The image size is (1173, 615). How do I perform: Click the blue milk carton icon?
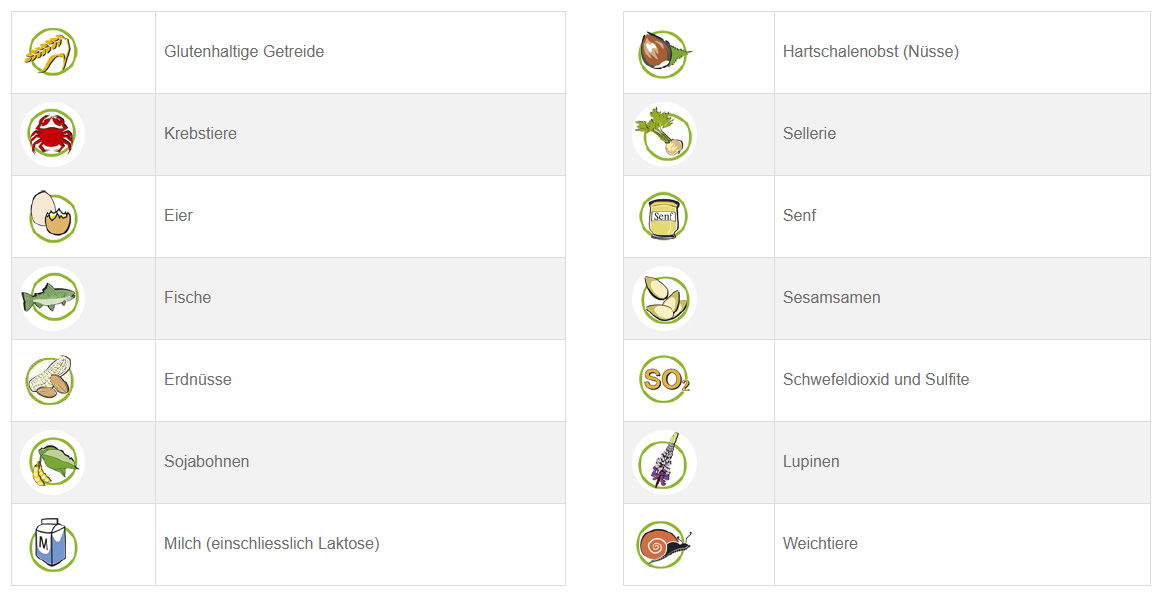point(52,544)
